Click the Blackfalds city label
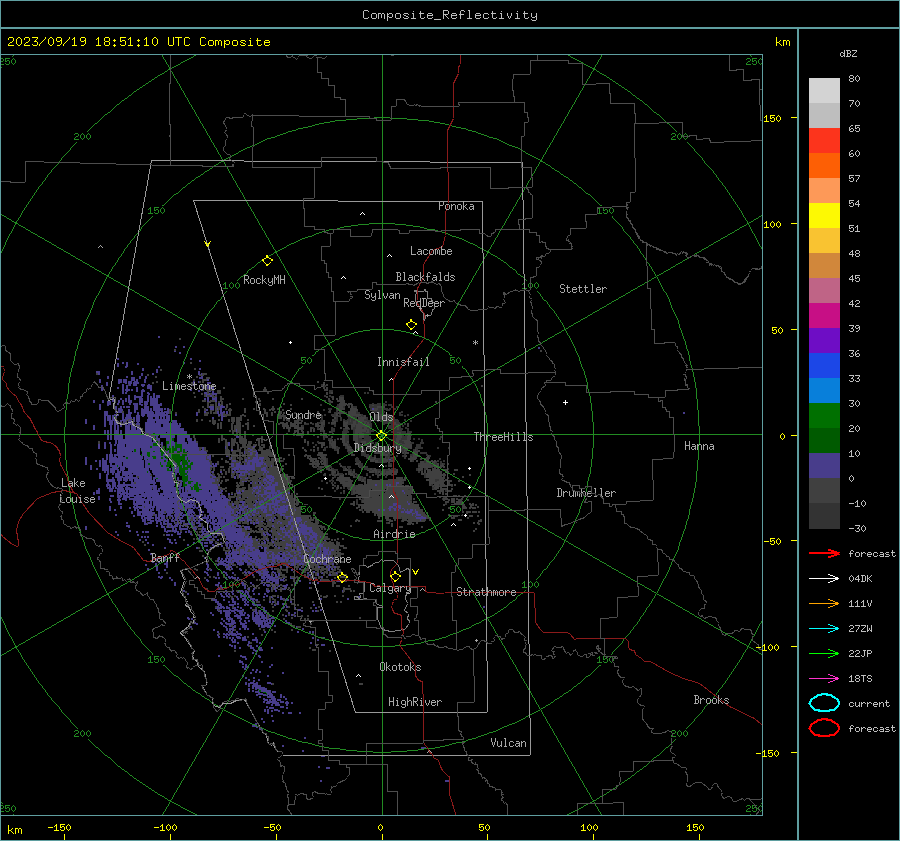 coord(425,277)
